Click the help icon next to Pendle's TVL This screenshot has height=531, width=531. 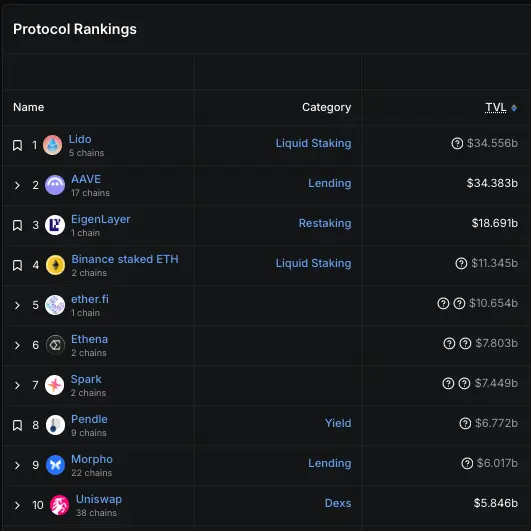point(465,423)
